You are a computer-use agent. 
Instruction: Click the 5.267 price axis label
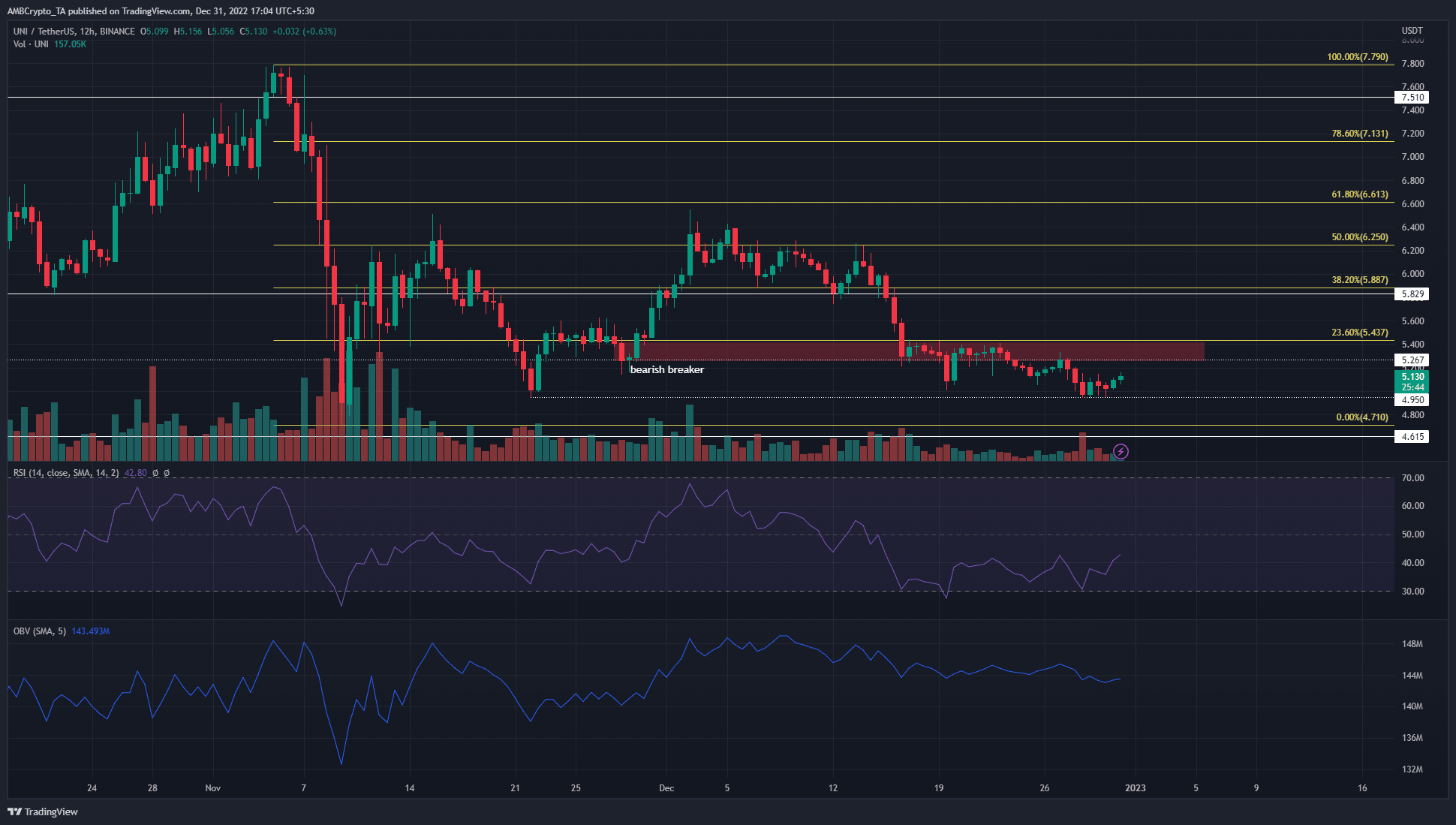[1412, 360]
